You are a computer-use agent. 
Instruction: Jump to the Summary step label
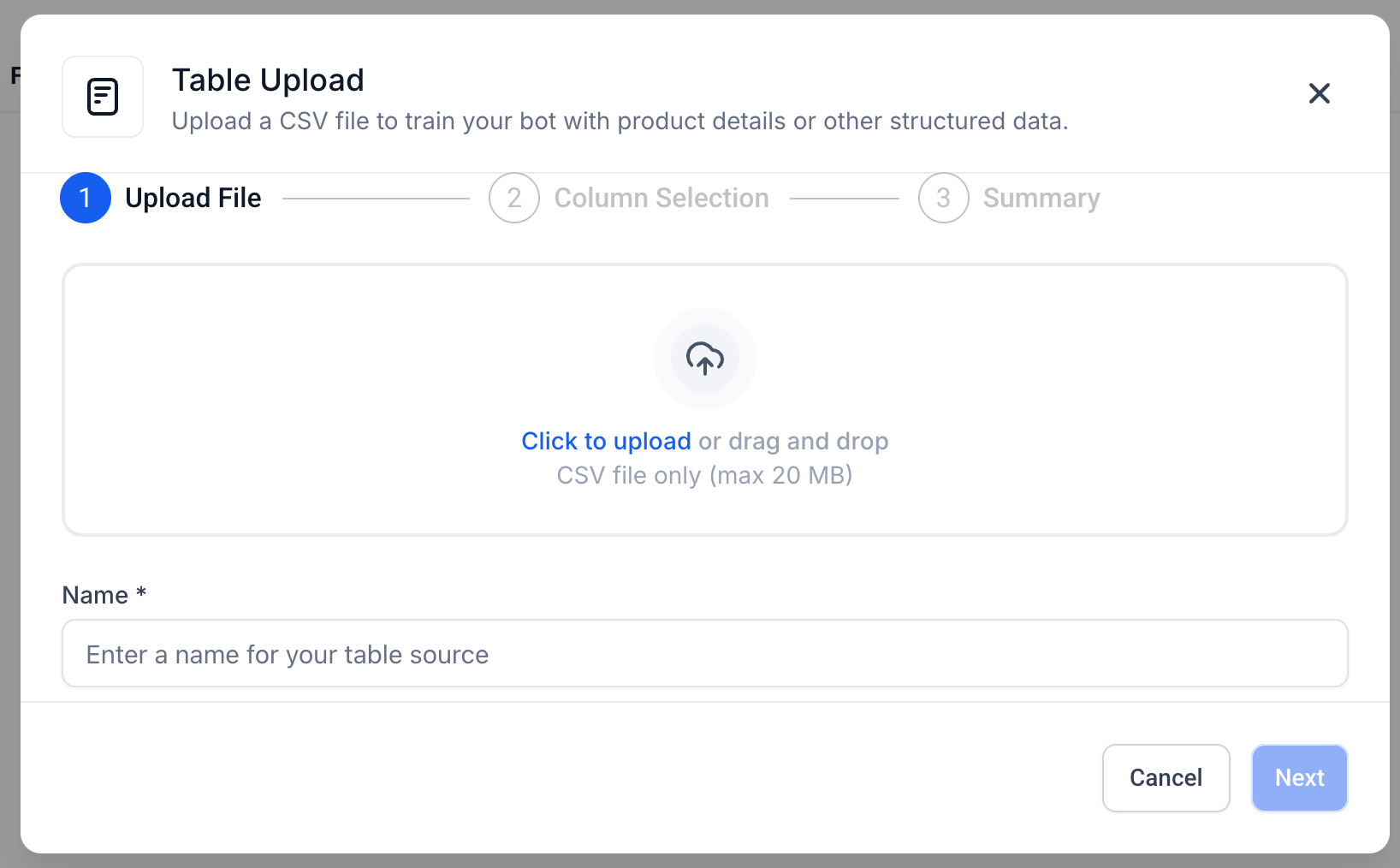coord(1041,198)
